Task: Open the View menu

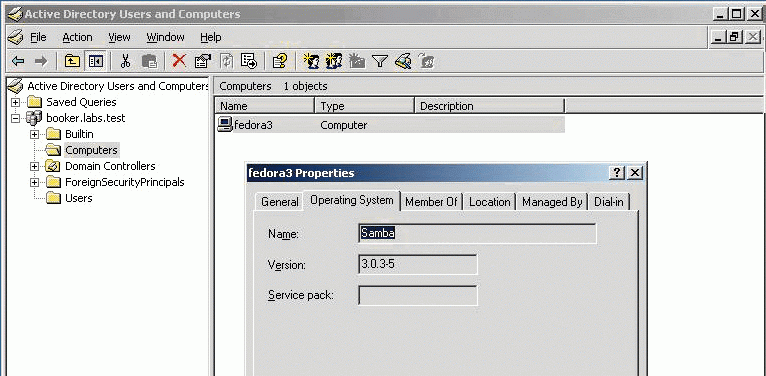Action: pyautogui.click(x=119, y=37)
